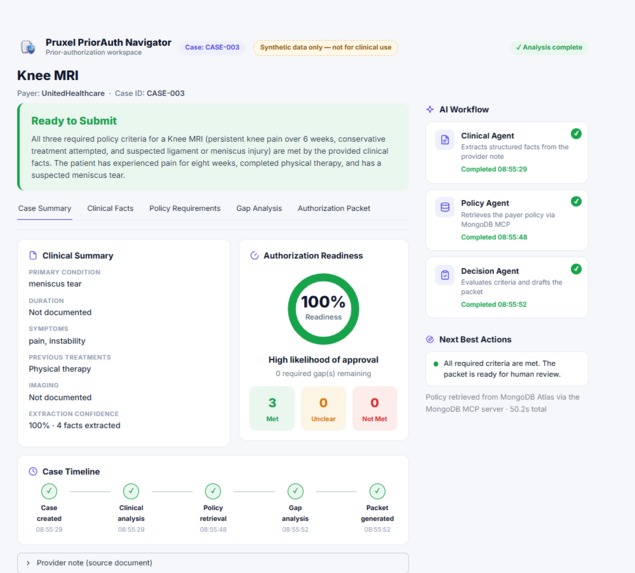
Task: Go to the Gap Analysis tab
Action: click(x=259, y=208)
